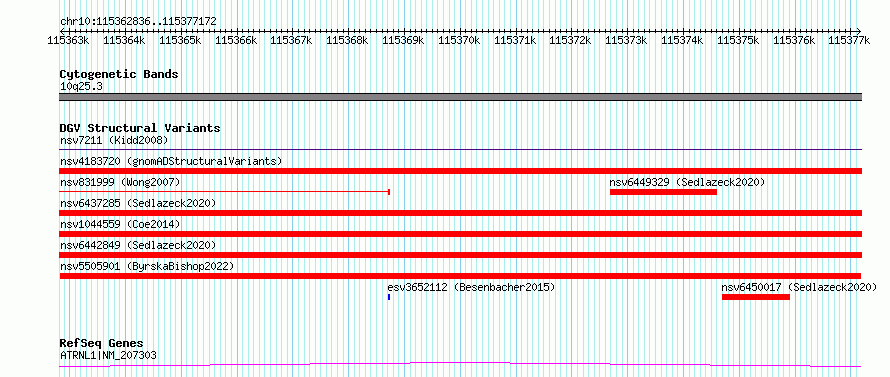The image size is (890, 377).
Task: Click the short red bar for nsv6450017
Action: (756, 297)
